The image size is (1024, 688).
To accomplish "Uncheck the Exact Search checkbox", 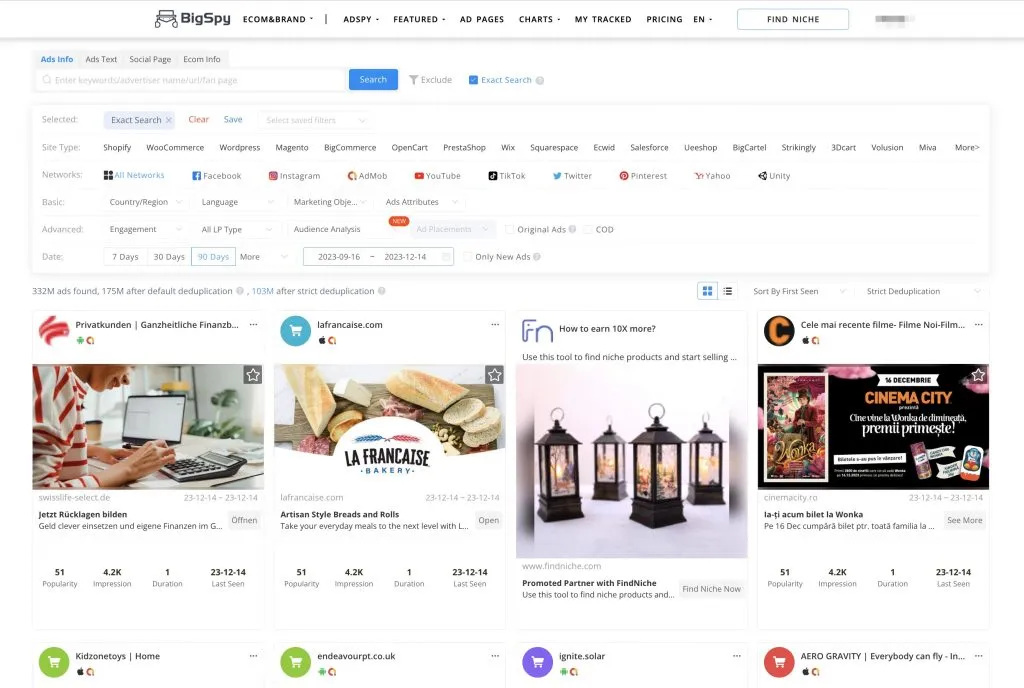I will tap(472, 79).
